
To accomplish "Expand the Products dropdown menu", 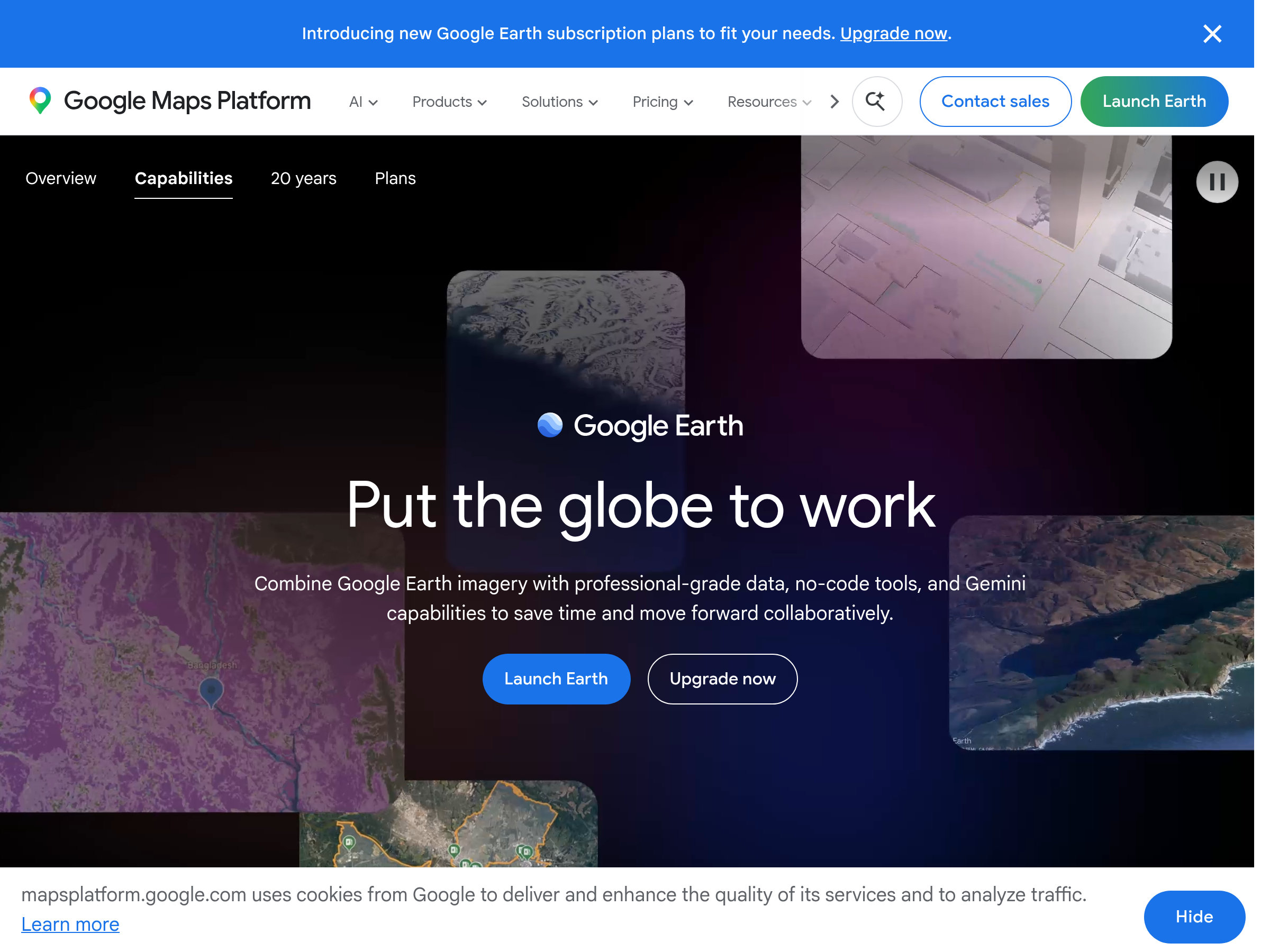I will (450, 102).
